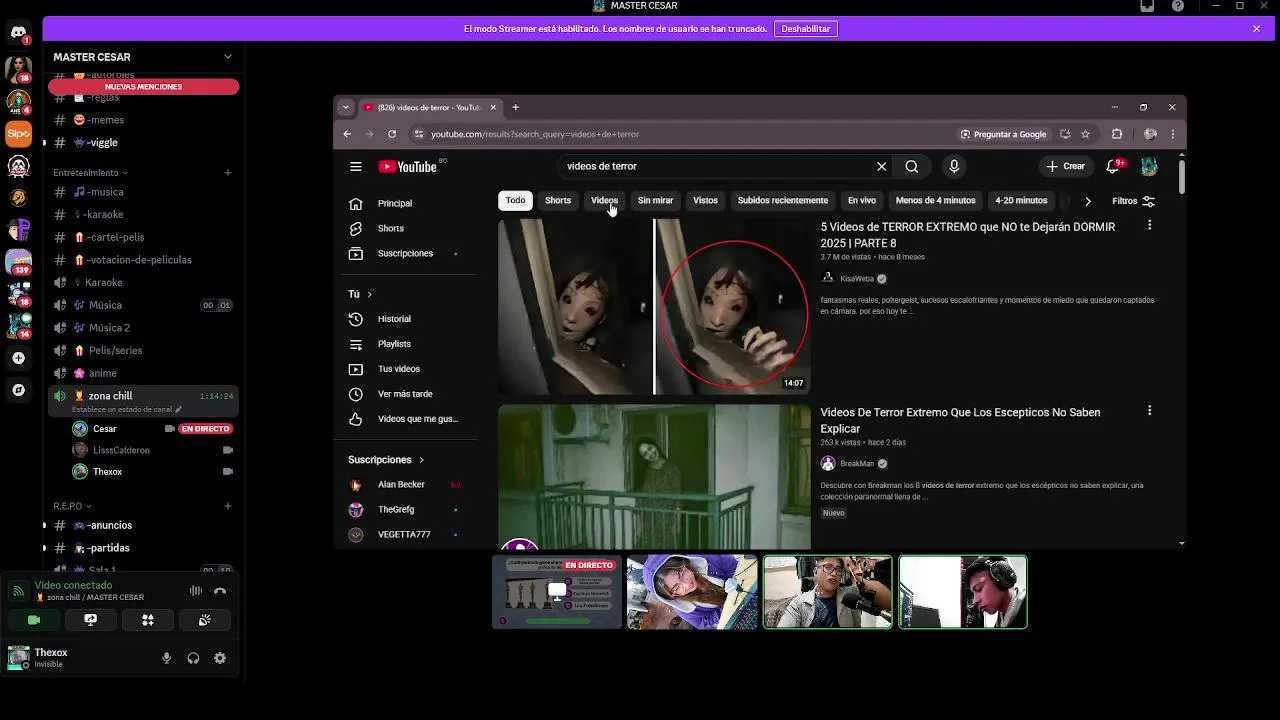Open the En Directo stream tile
Viewport: 1280px width, 720px height.
tap(557, 592)
